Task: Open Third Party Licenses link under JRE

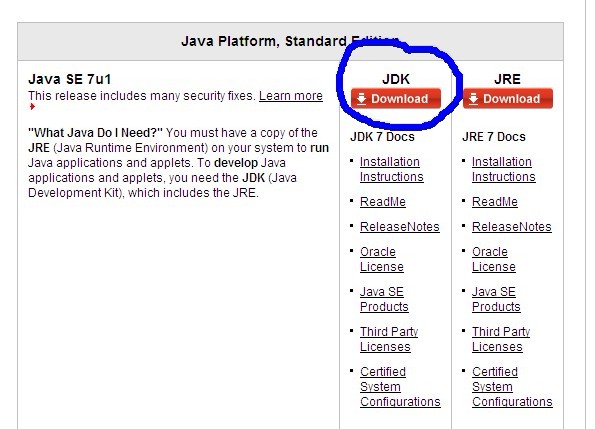Action: click(501, 339)
